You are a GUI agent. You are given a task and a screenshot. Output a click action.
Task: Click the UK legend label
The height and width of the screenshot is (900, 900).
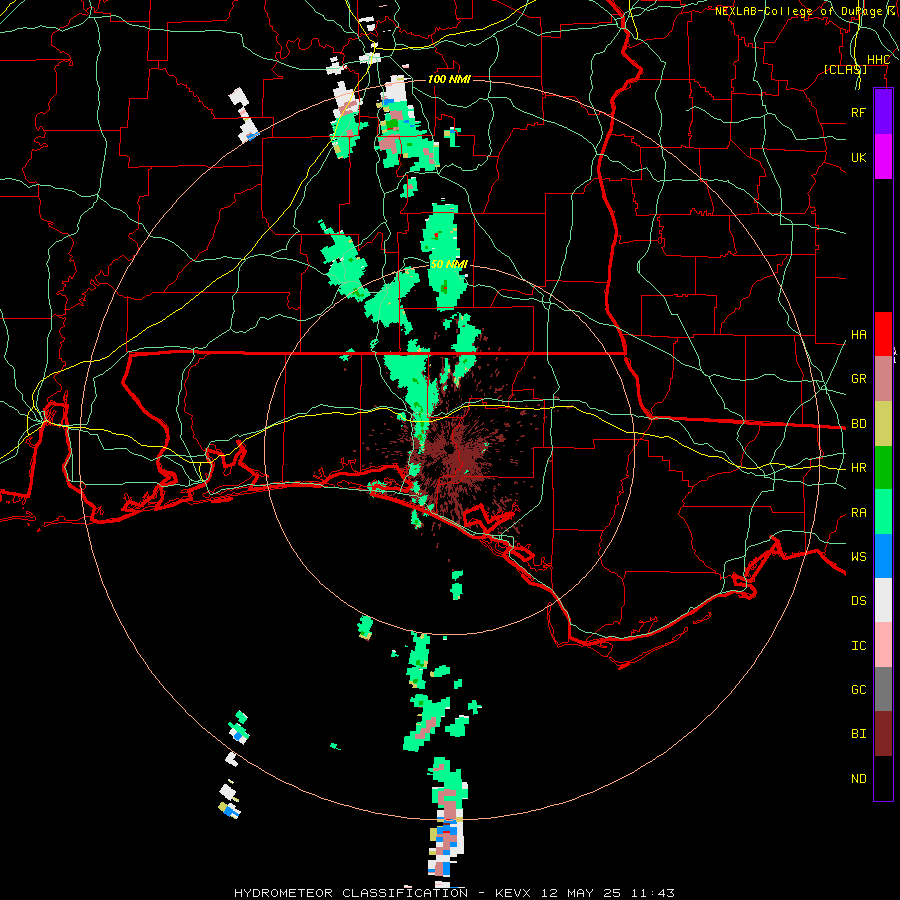tap(859, 157)
